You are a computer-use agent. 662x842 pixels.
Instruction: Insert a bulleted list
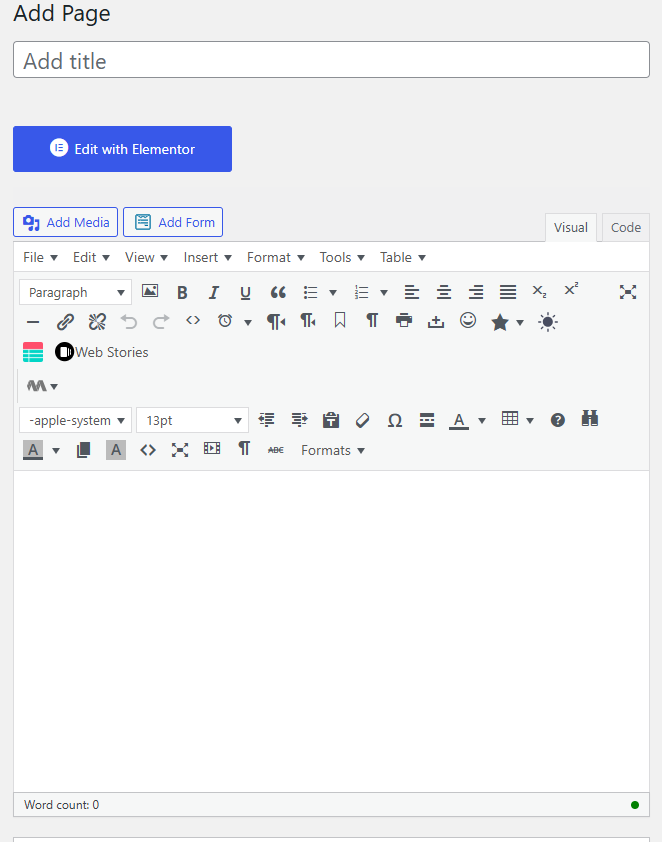pos(310,293)
